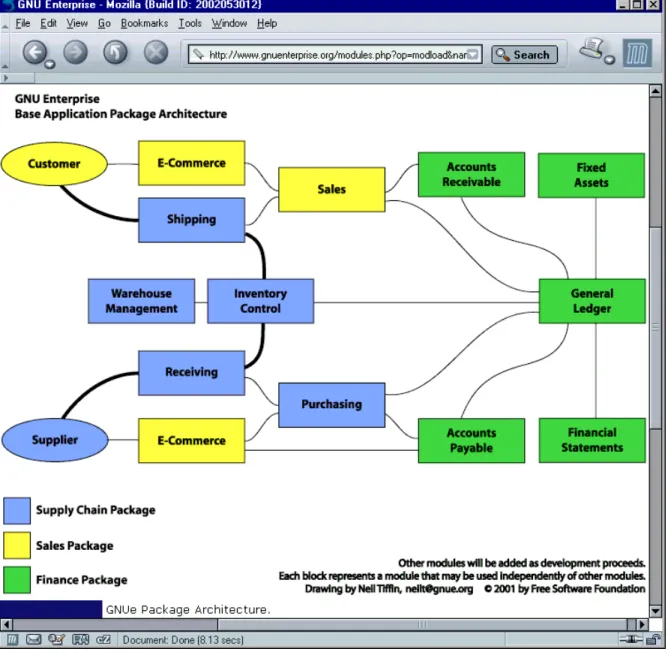Click the 'GNUe Package Architecture.' caption text
668x655 pixels.
click(x=188, y=609)
